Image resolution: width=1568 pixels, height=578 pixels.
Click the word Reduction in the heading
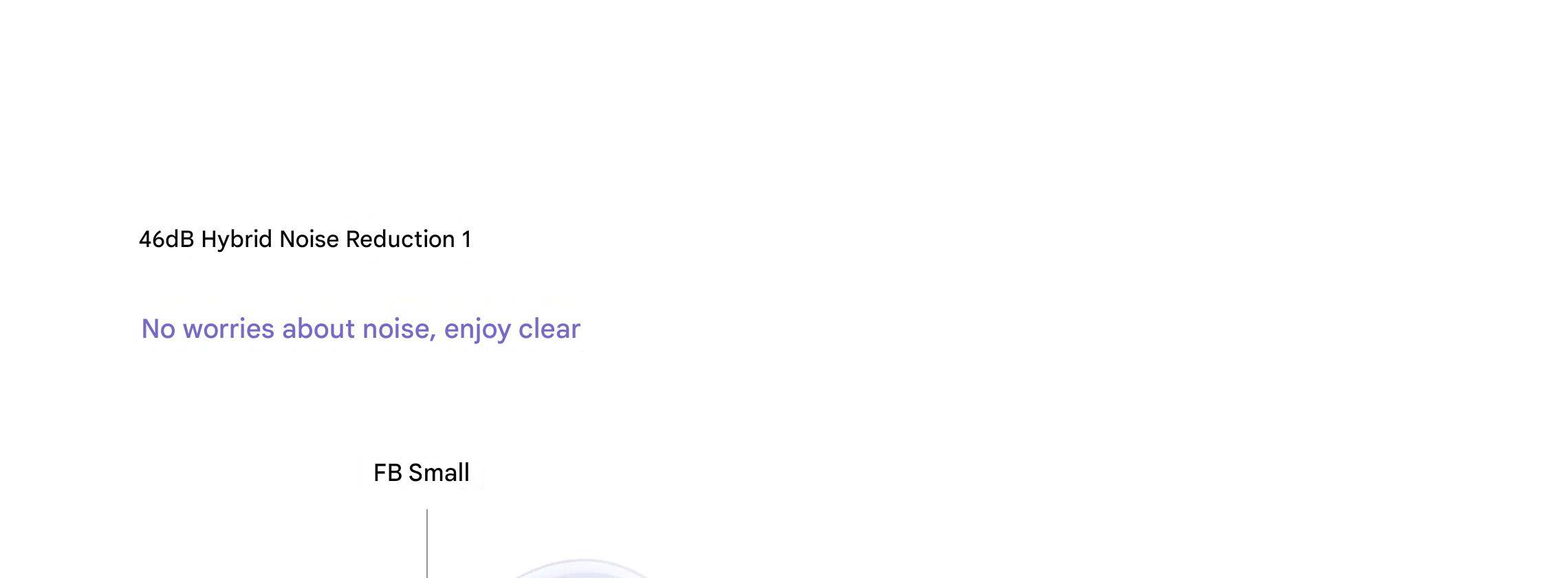(x=400, y=239)
